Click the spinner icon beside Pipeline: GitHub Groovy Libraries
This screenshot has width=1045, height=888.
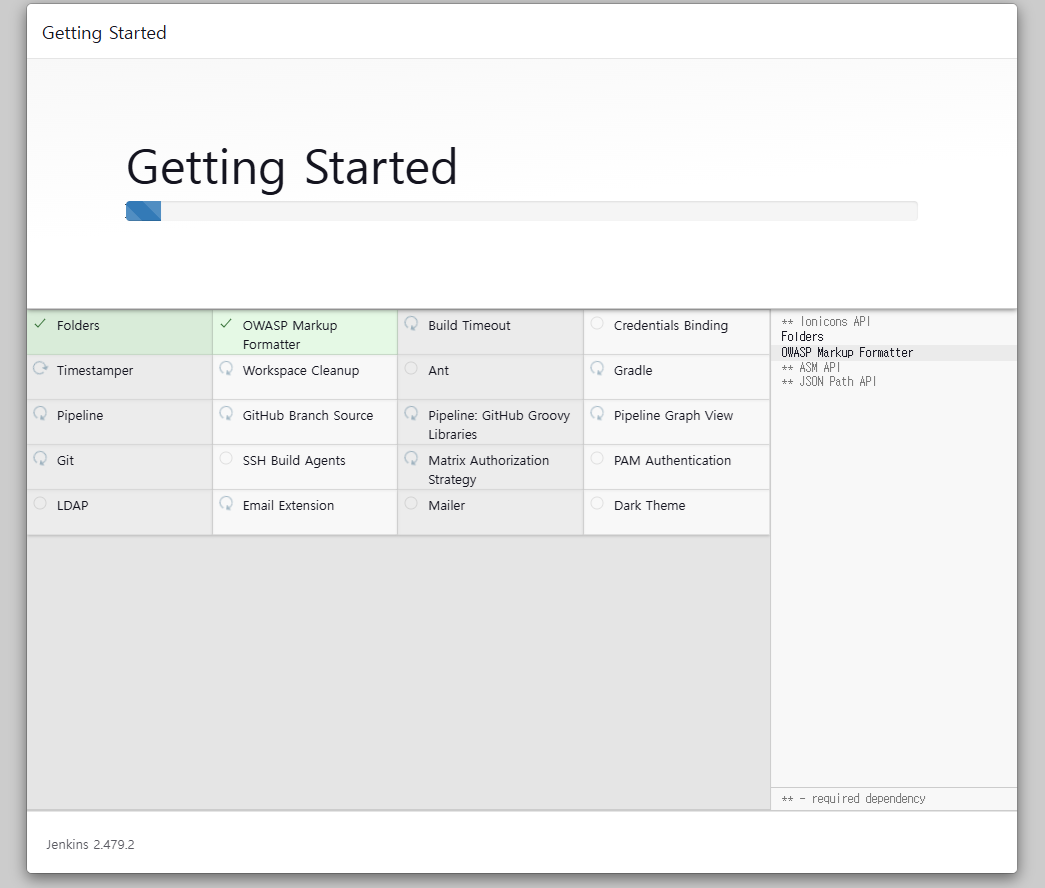(411, 413)
